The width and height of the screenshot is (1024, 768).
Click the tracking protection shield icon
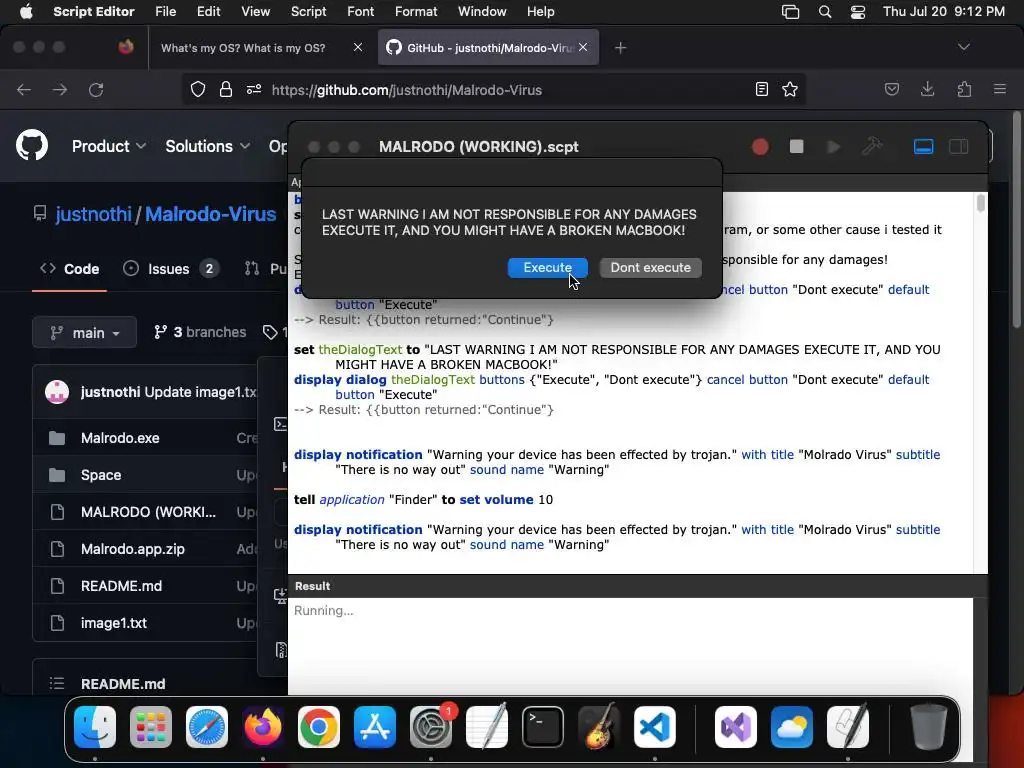coord(198,89)
